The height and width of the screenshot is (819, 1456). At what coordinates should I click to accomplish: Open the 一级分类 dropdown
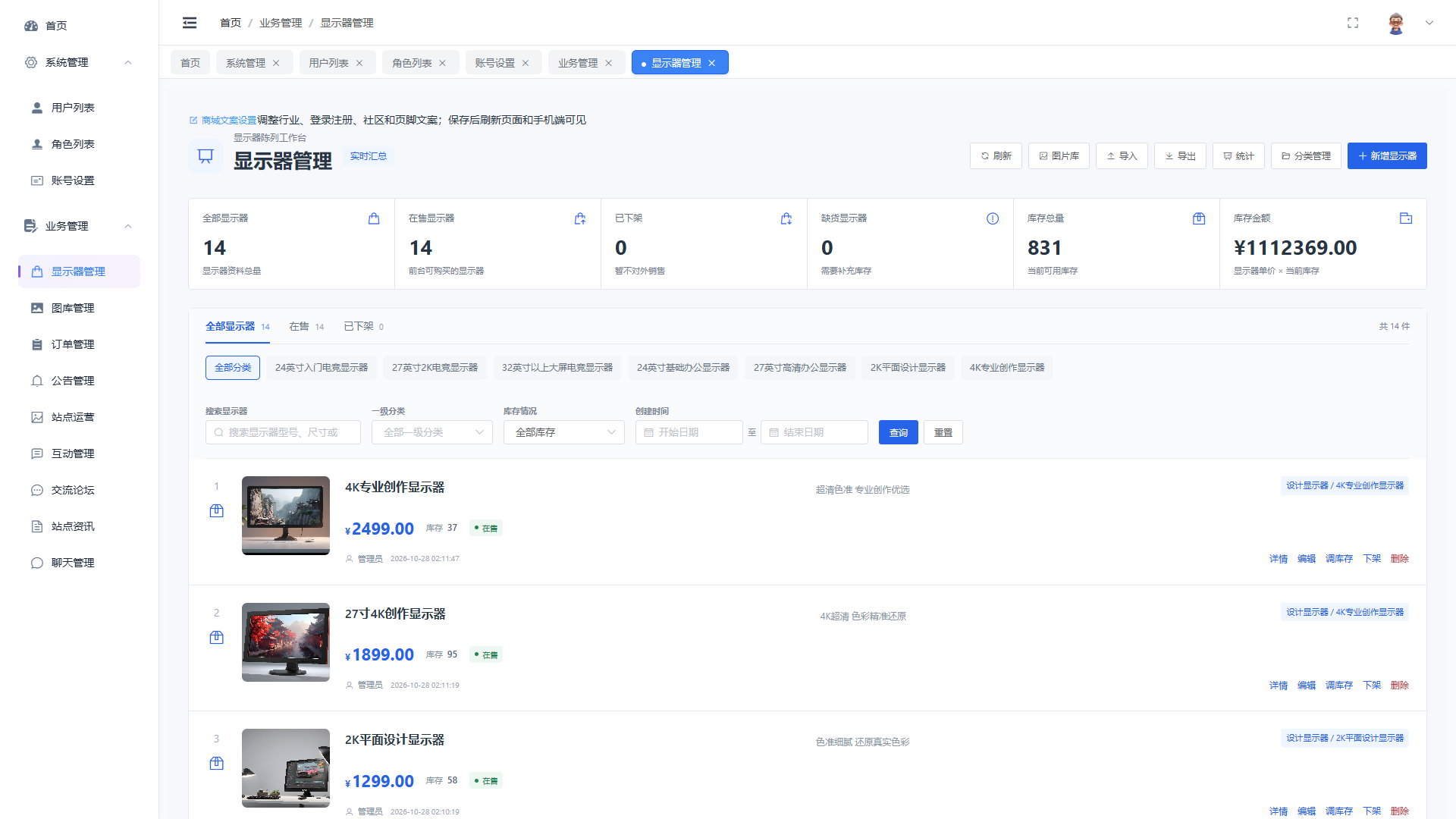432,432
